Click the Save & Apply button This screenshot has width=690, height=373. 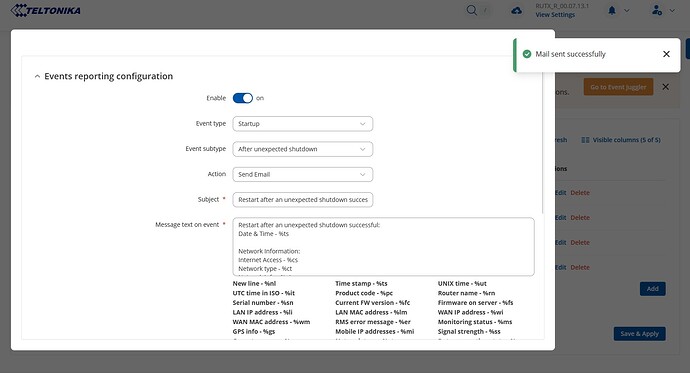click(639, 333)
